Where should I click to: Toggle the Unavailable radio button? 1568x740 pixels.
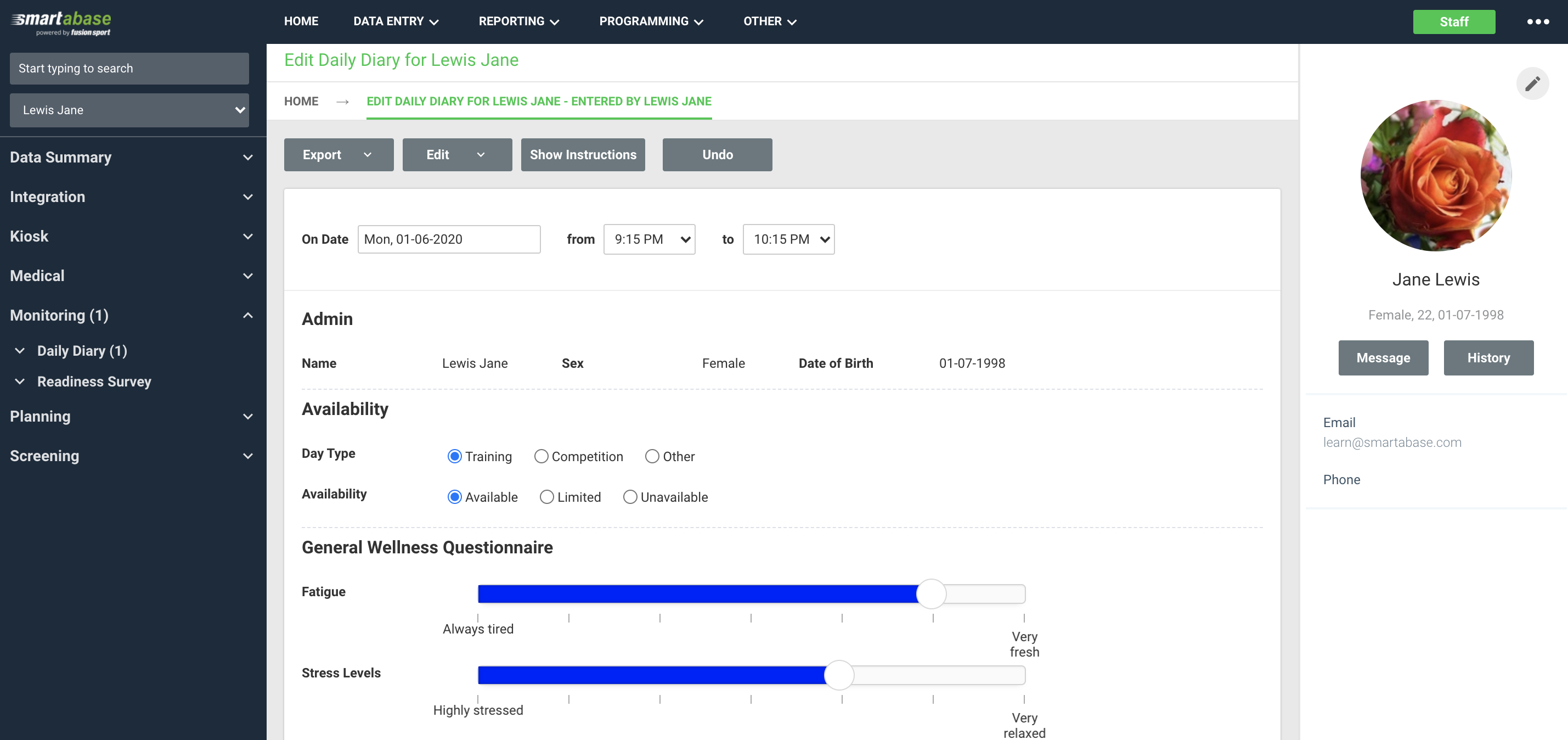click(x=629, y=496)
